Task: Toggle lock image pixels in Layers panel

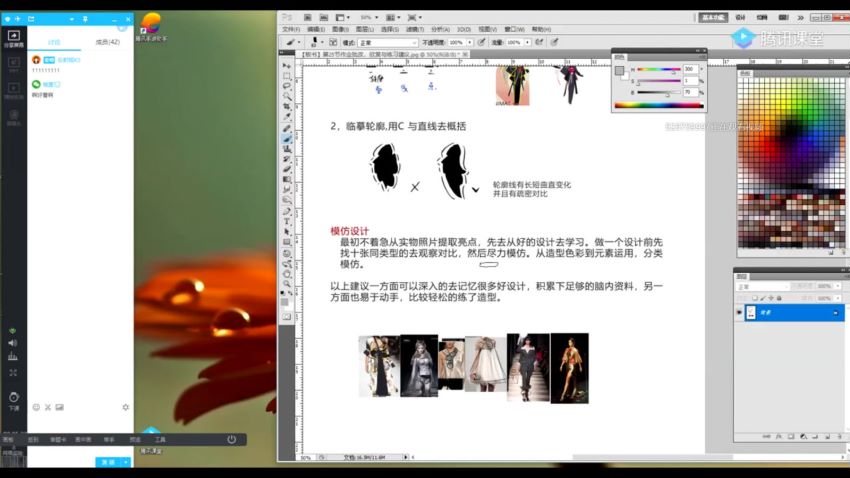Action: (x=763, y=298)
